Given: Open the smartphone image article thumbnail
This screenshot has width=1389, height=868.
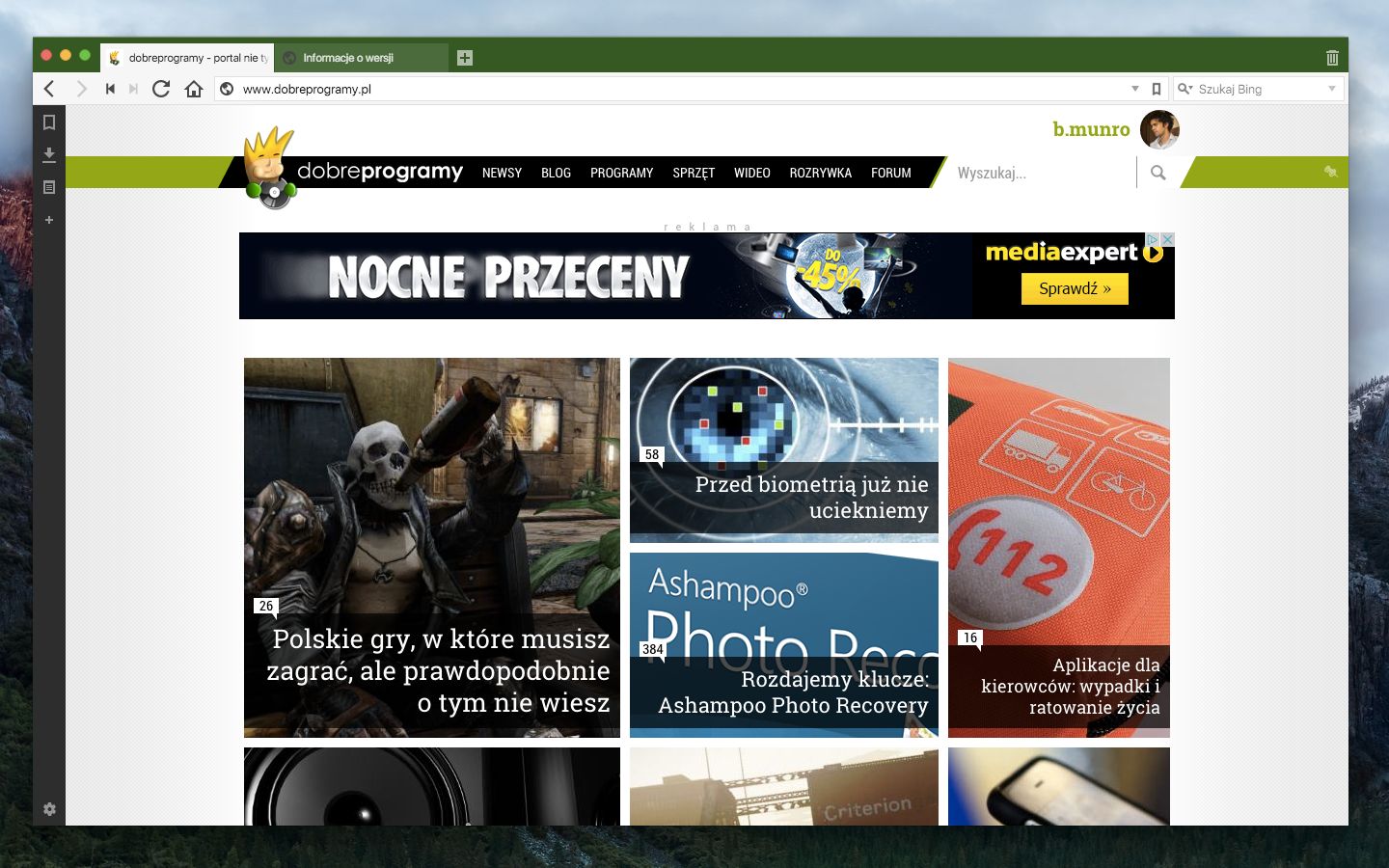Looking at the screenshot, I should pyautogui.click(x=1059, y=786).
